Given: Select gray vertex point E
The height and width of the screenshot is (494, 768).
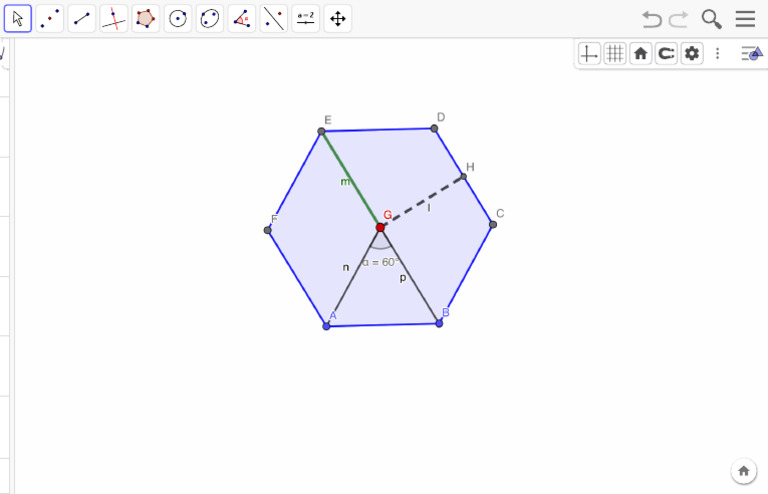Looking at the screenshot, I should coord(321,131).
